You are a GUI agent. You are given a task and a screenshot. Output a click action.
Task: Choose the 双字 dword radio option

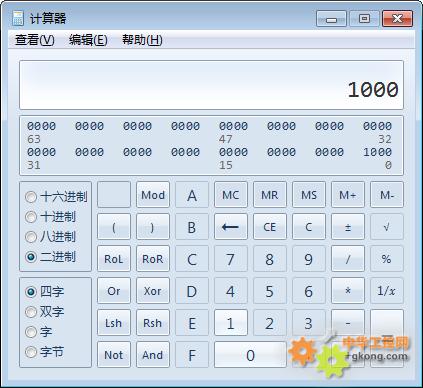(x=31, y=312)
